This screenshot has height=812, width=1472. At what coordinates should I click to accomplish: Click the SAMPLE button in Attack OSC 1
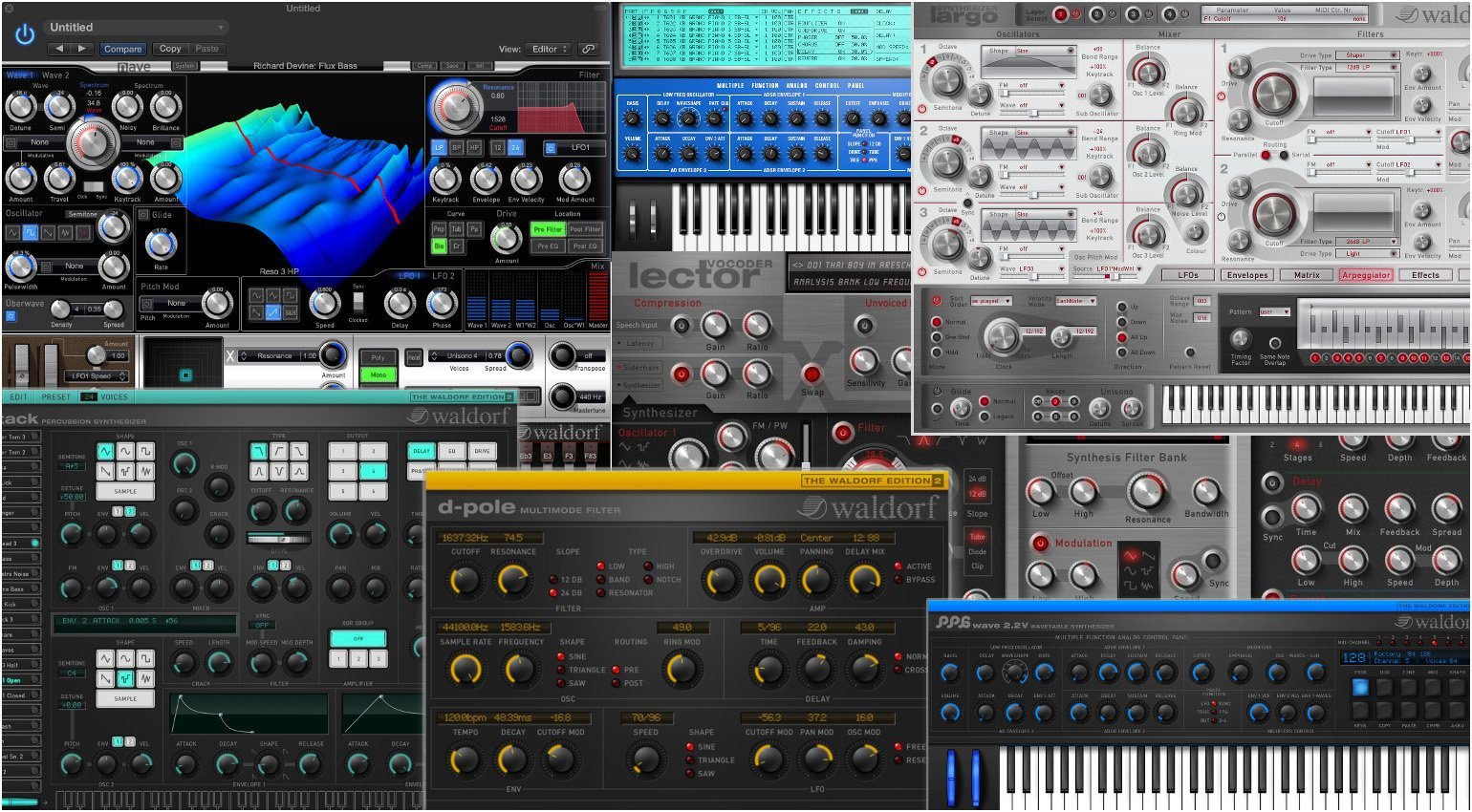[125, 492]
